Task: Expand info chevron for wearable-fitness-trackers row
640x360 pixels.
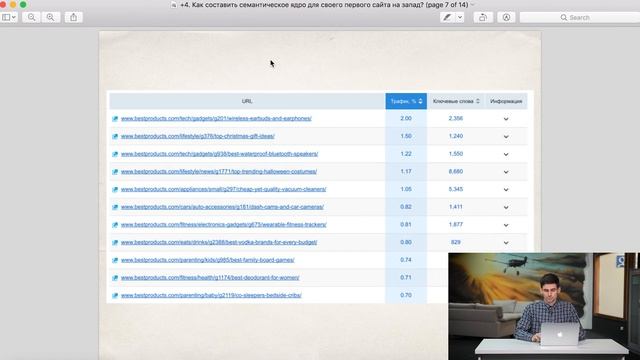Action: tap(506, 225)
